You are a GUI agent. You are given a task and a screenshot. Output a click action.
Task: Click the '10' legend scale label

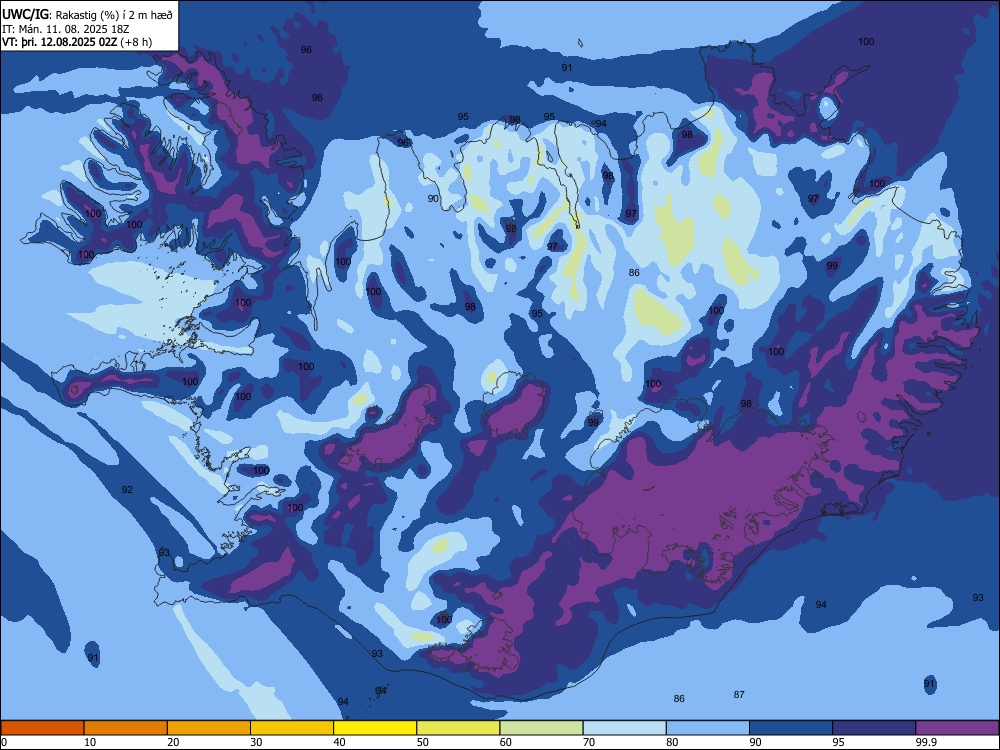(90, 742)
